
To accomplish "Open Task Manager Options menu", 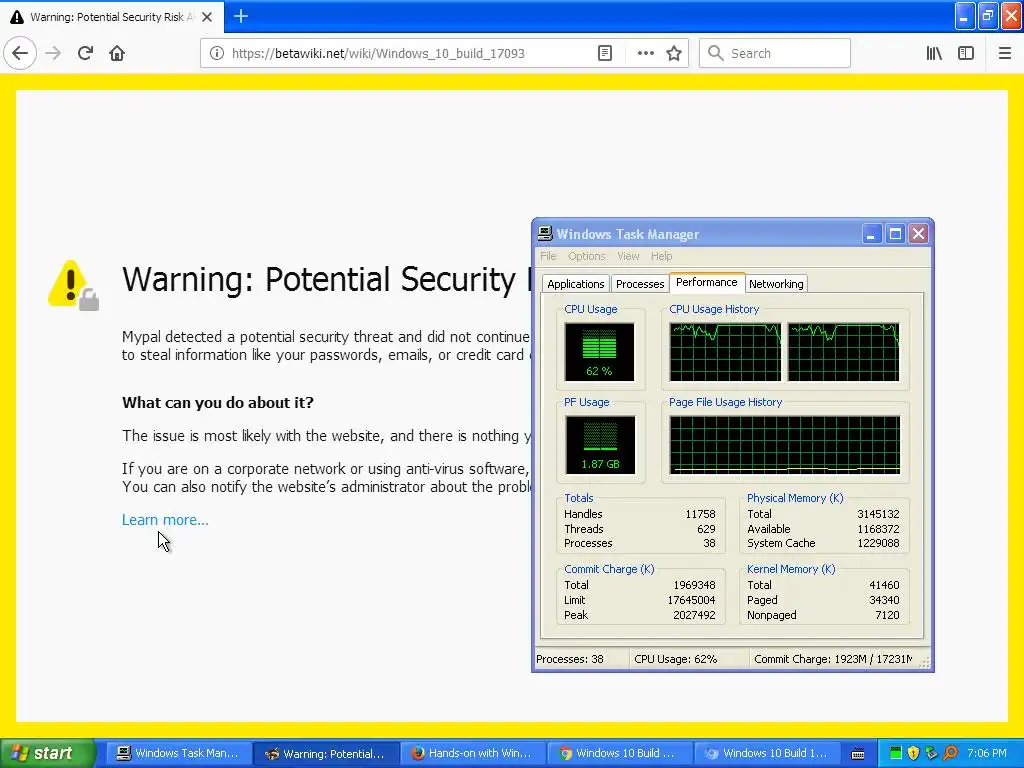I will [586, 256].
